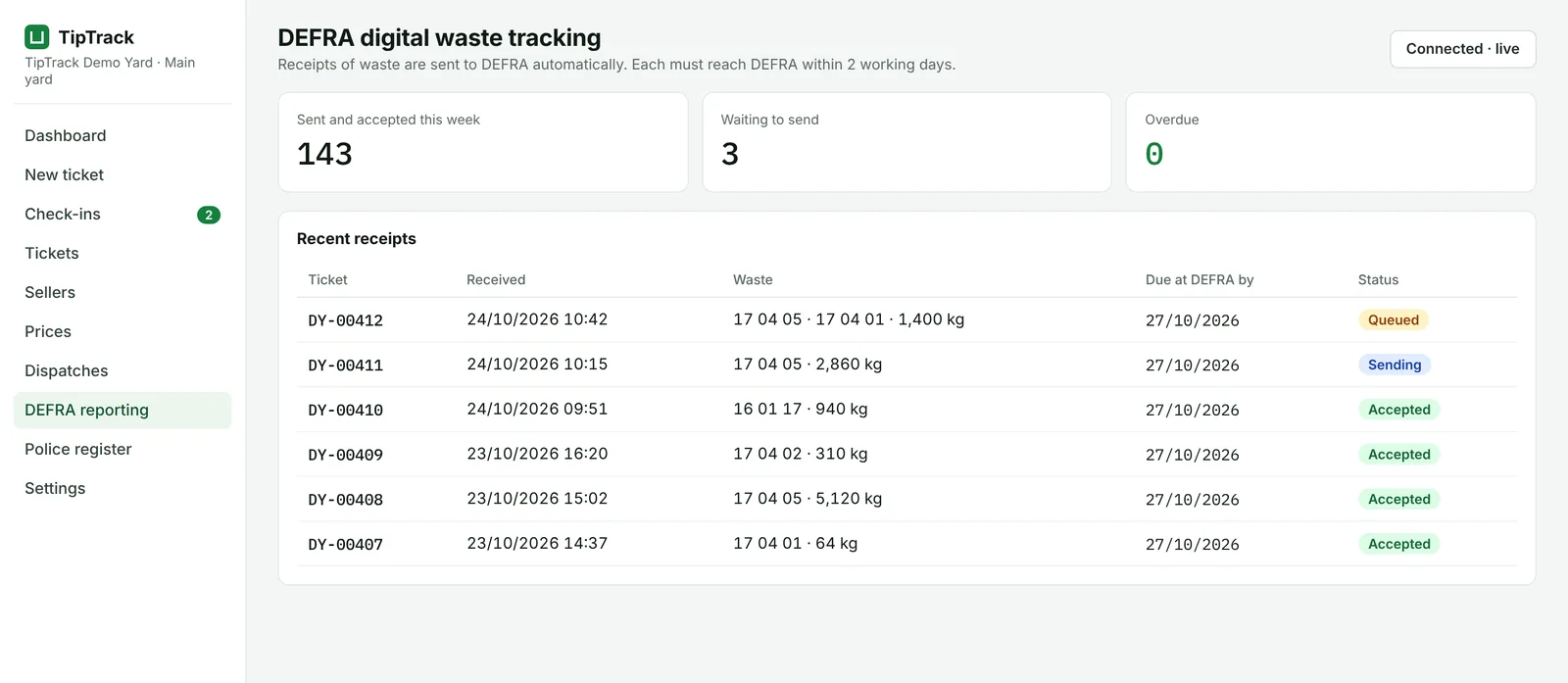The height and width of the screenshot is (683, 1568).
Task: Click waste entry 17 04 02 · 310 kg
Action: coord(801,454)
